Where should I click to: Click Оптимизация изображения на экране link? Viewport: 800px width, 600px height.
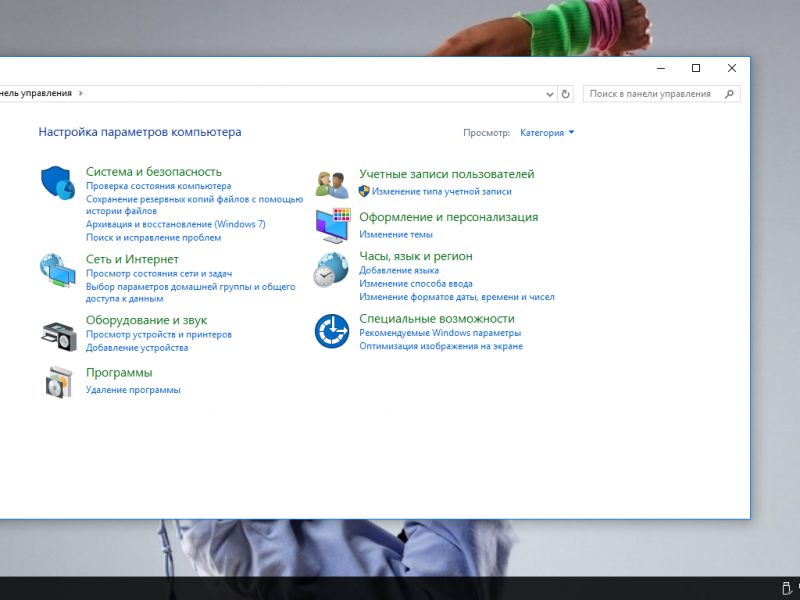click(441, 346)
